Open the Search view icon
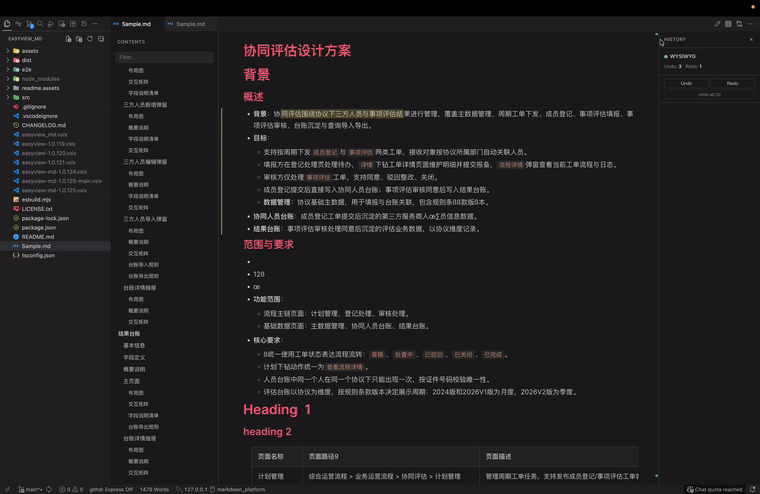 pyautogui.click(x=40, y=23)
